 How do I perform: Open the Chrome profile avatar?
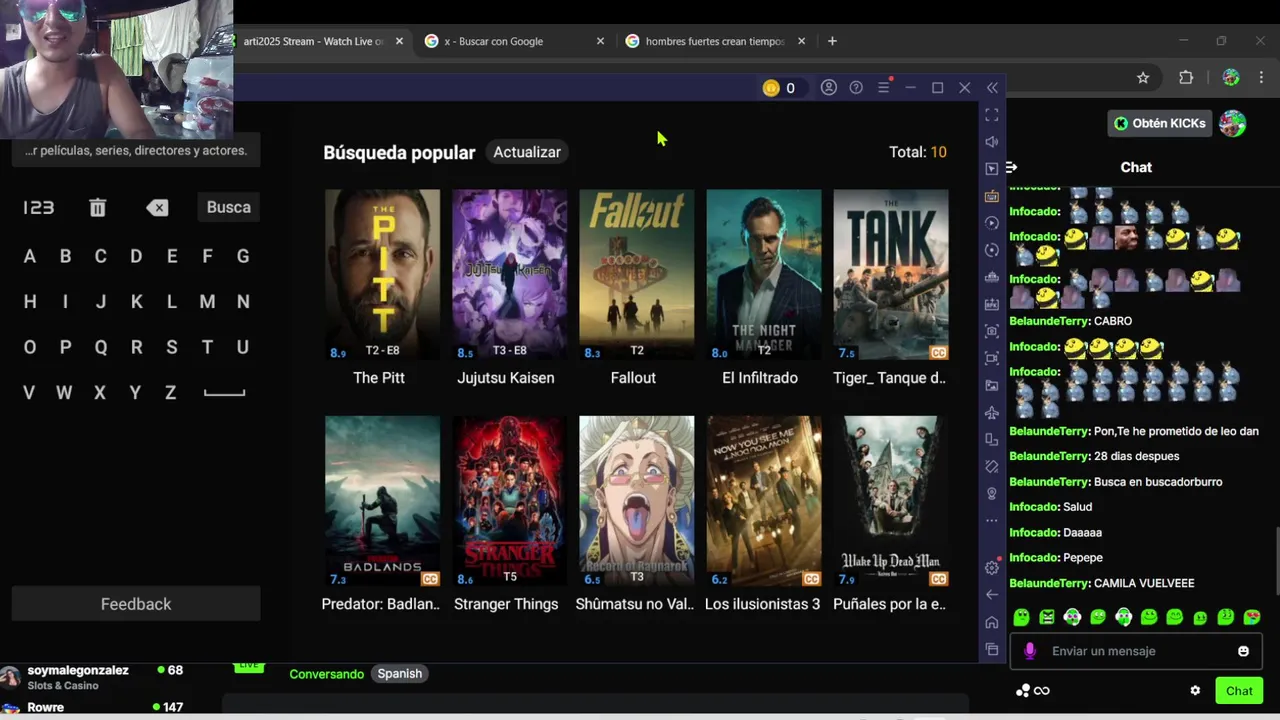point(1231,78)
